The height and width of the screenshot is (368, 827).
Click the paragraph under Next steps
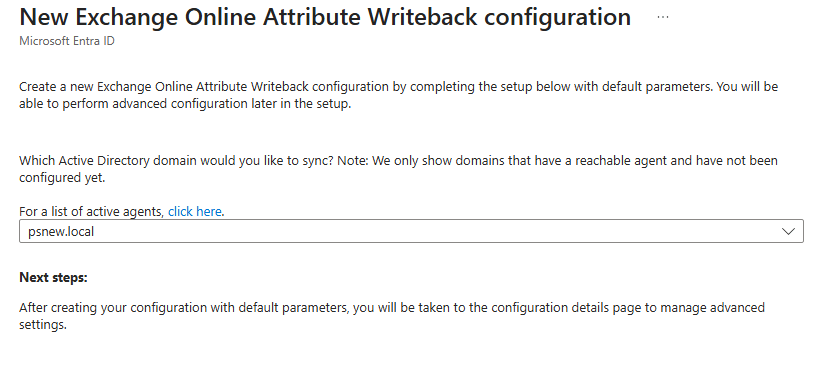click(392, 316)
